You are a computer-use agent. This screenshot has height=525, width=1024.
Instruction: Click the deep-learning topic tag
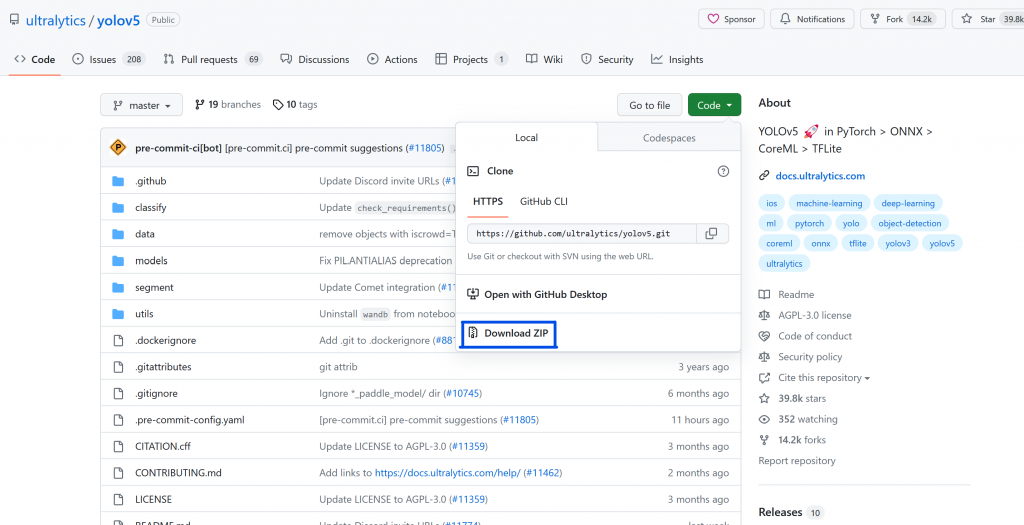click(908, 203)
